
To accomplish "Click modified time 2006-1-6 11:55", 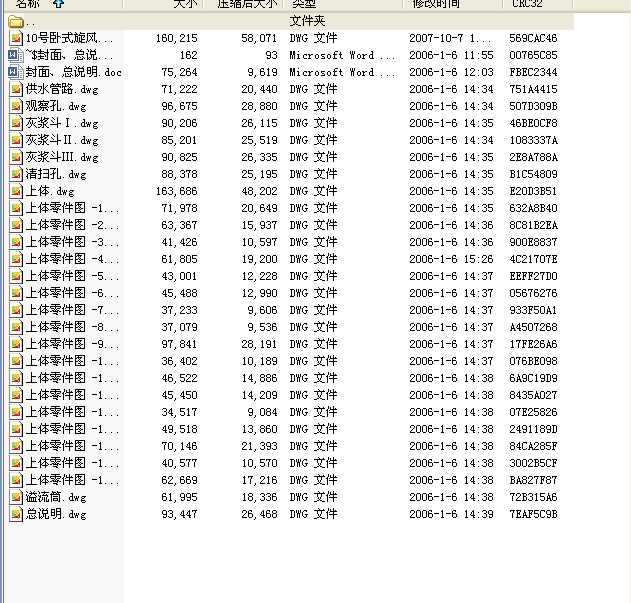I will (x=451, y=55).
